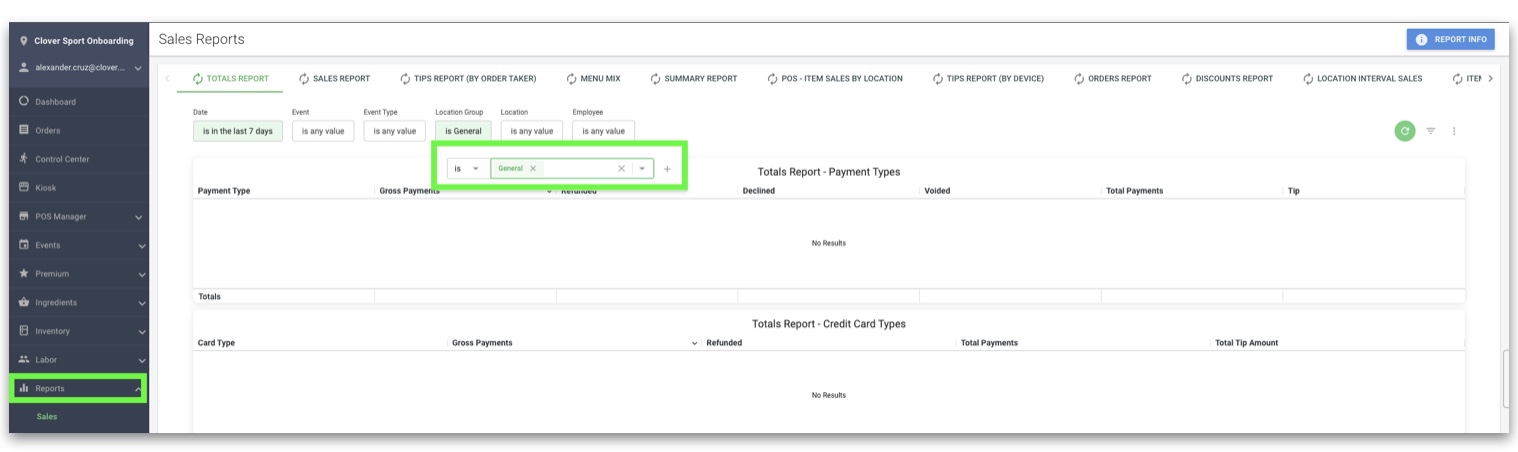The height and width of the screenshot is (452, 1518).
Task: Click the Premium star icon
Action: 24,273
